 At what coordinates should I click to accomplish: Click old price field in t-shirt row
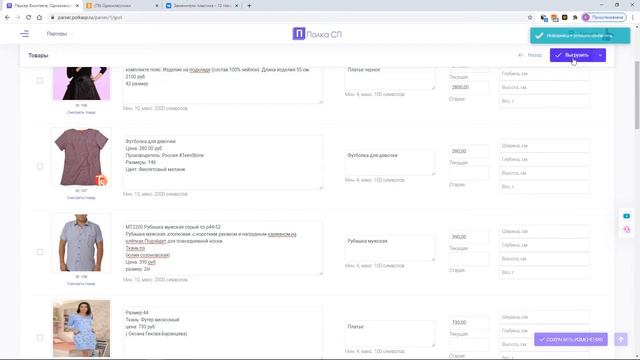[x=469, y=173]
